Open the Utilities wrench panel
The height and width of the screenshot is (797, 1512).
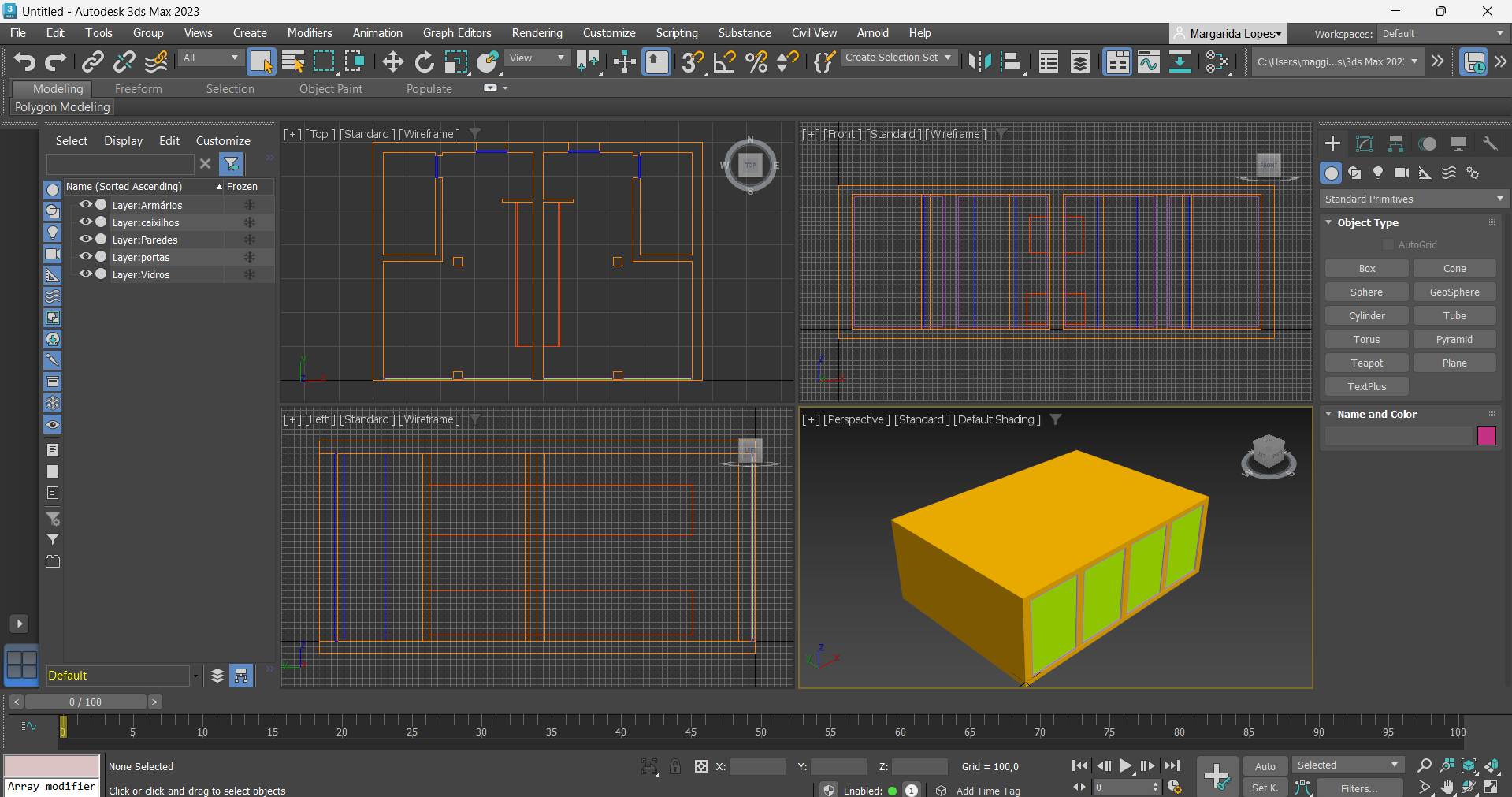[1490, 143]
